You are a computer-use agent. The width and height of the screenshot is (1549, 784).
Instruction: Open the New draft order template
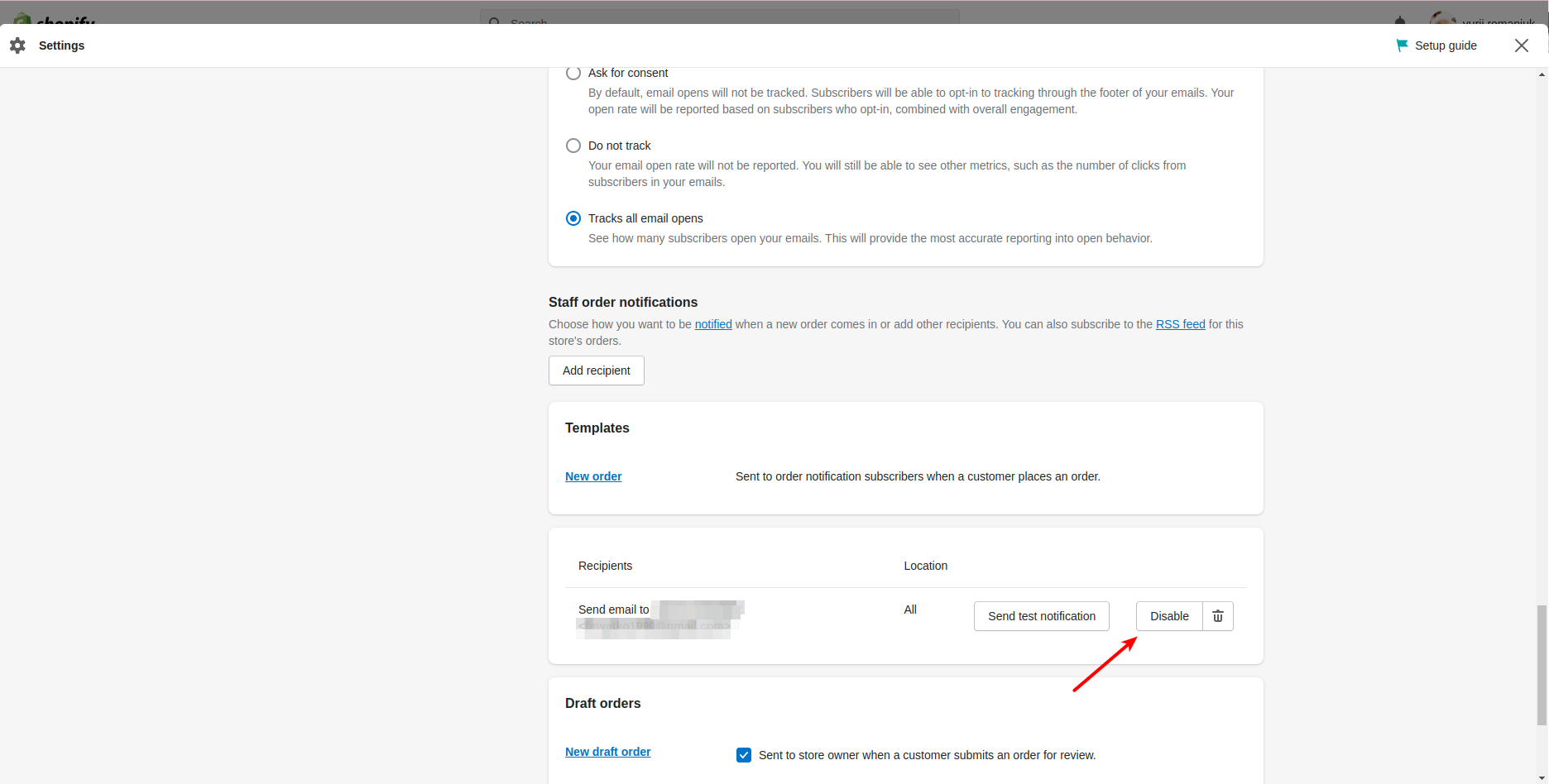pyautogui.click(x=607, y=752)
